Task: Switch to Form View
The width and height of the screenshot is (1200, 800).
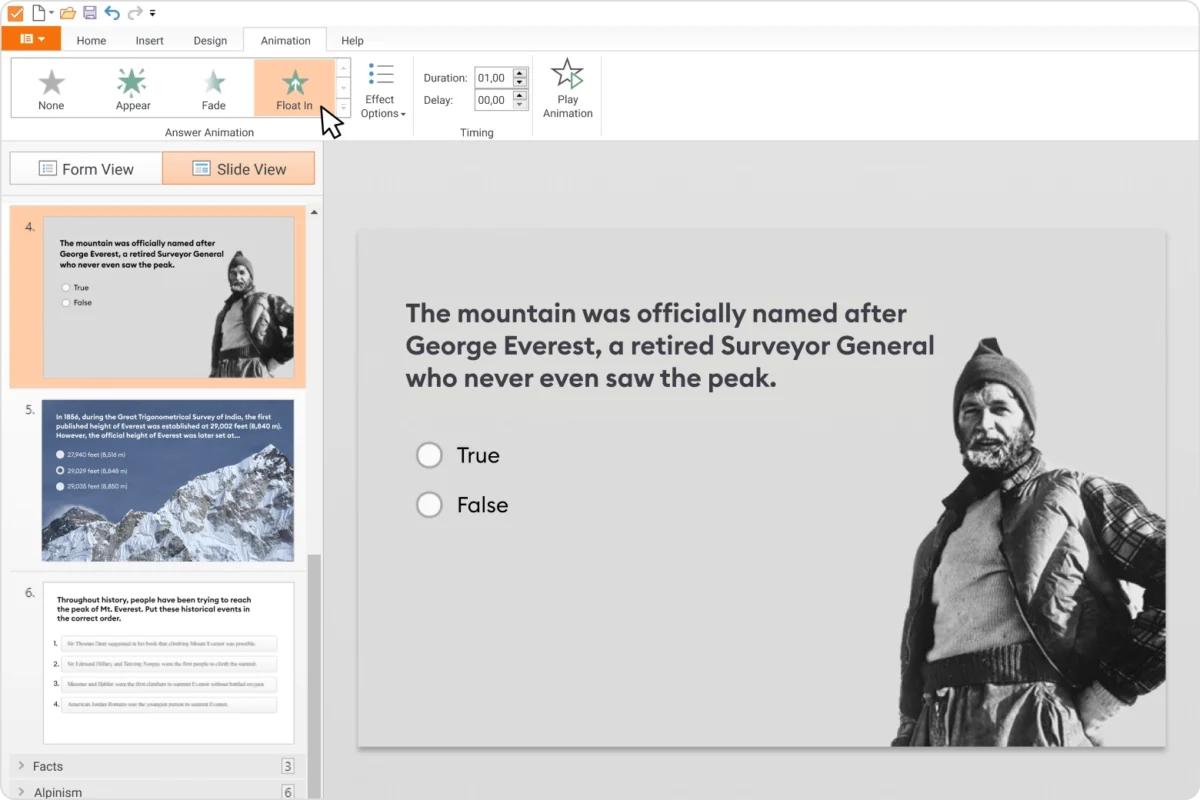Action: [86, 169]
